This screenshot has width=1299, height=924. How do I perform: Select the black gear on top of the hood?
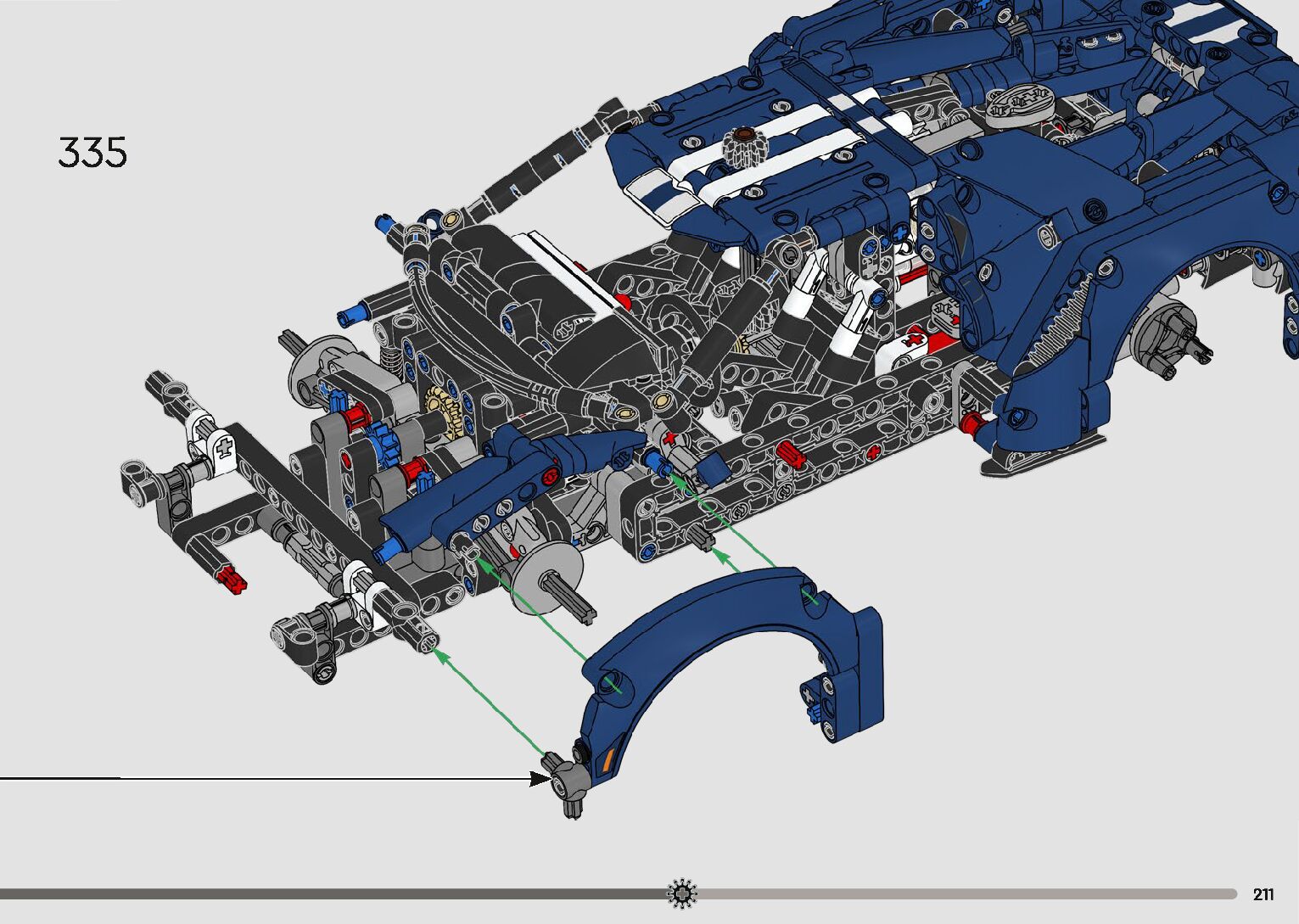click(x=744, y=146)
